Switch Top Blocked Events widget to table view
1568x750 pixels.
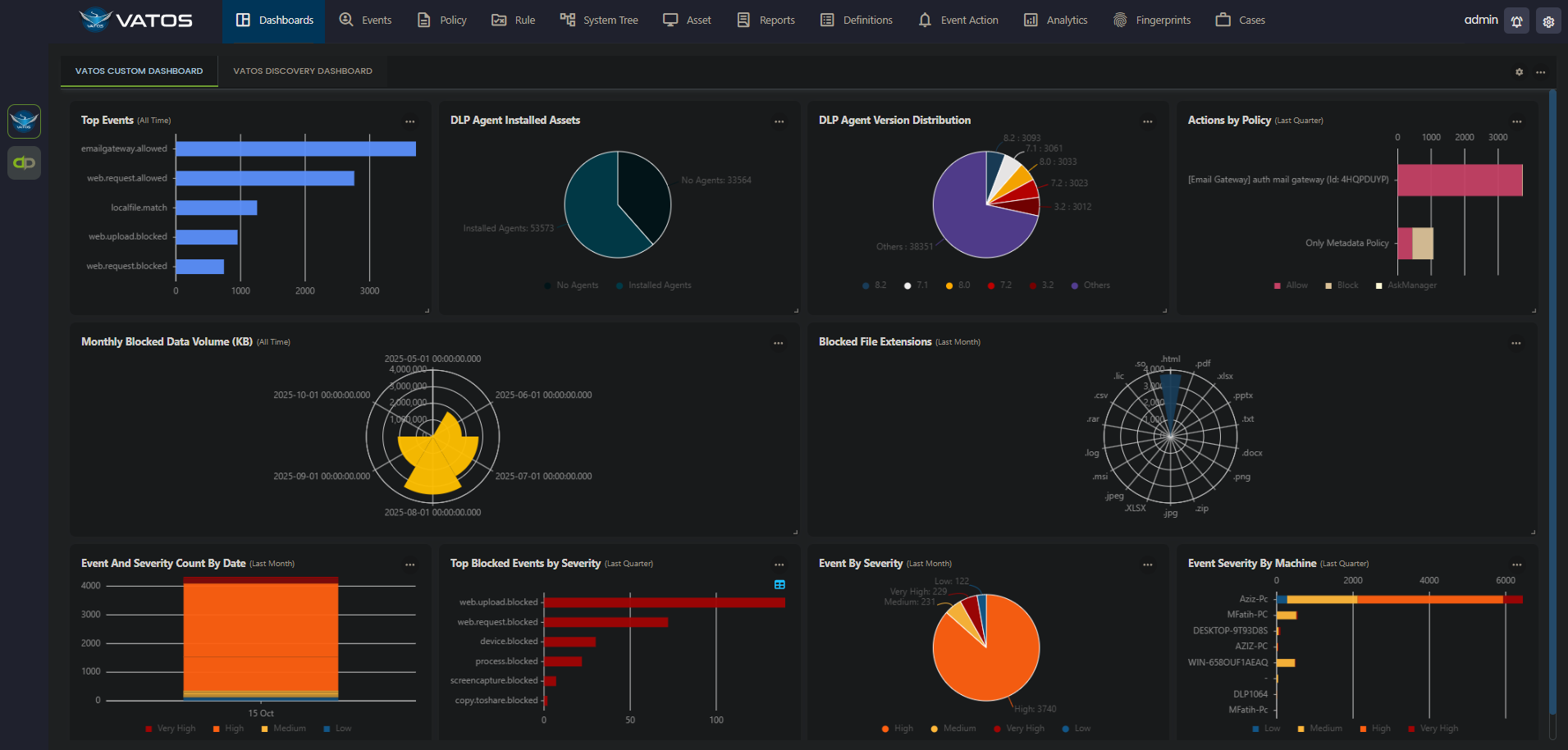click(x=779, y=585)
